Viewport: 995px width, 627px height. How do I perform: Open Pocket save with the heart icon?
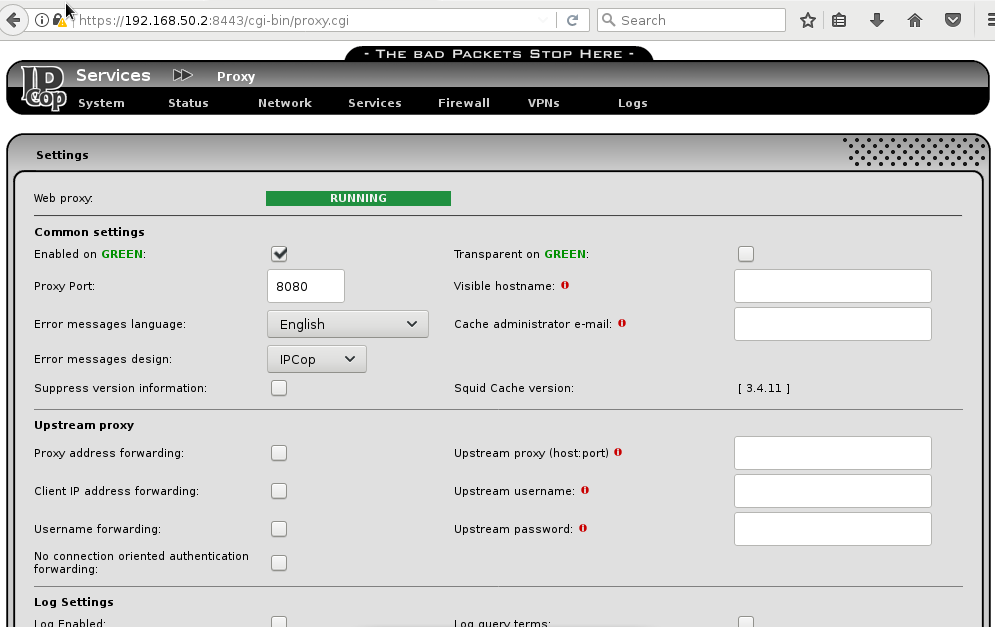[952, 19]
